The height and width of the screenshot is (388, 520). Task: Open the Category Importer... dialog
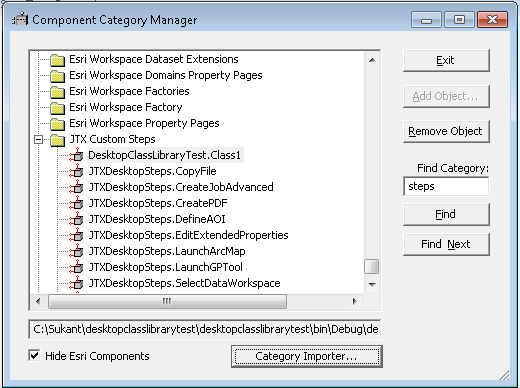point(307,356)
